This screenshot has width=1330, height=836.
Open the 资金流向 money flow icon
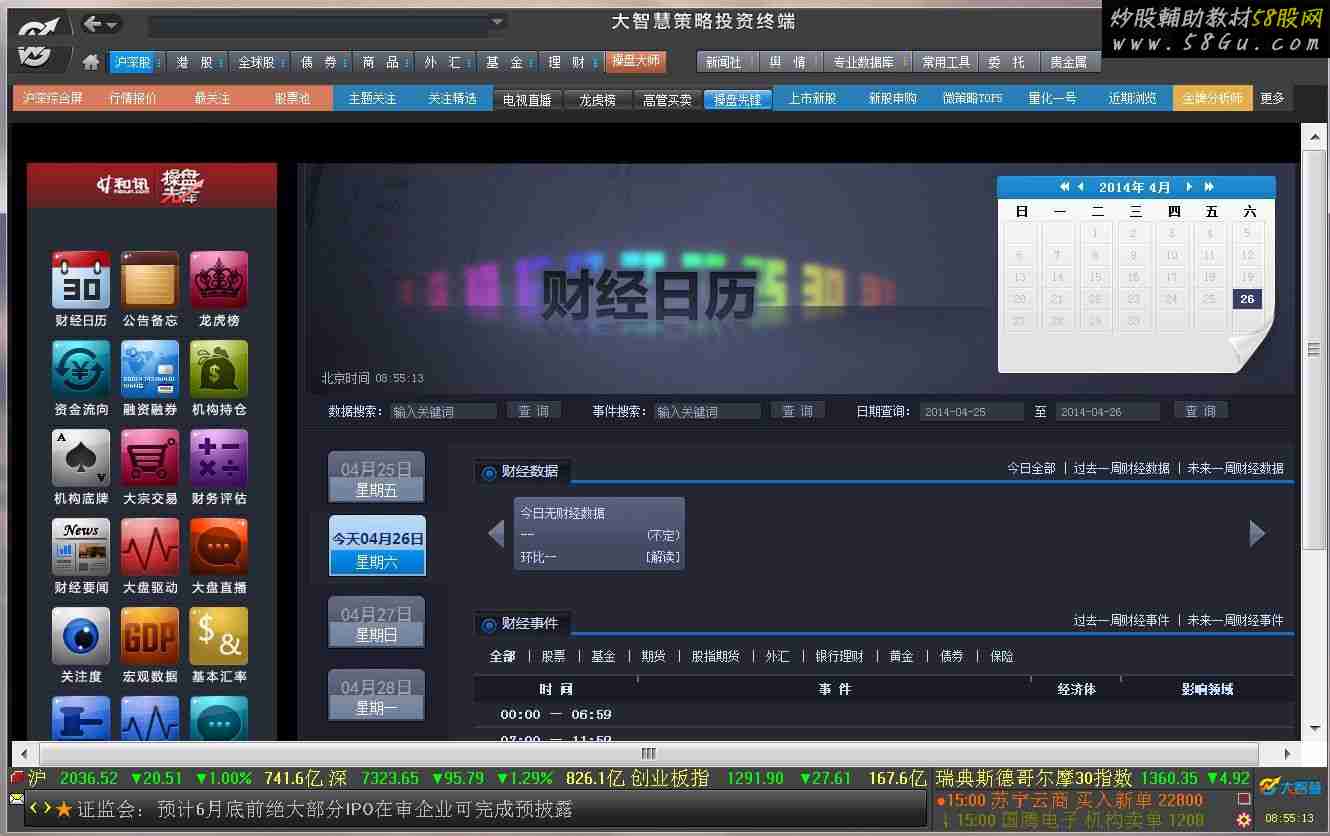[x=81, y=369]
